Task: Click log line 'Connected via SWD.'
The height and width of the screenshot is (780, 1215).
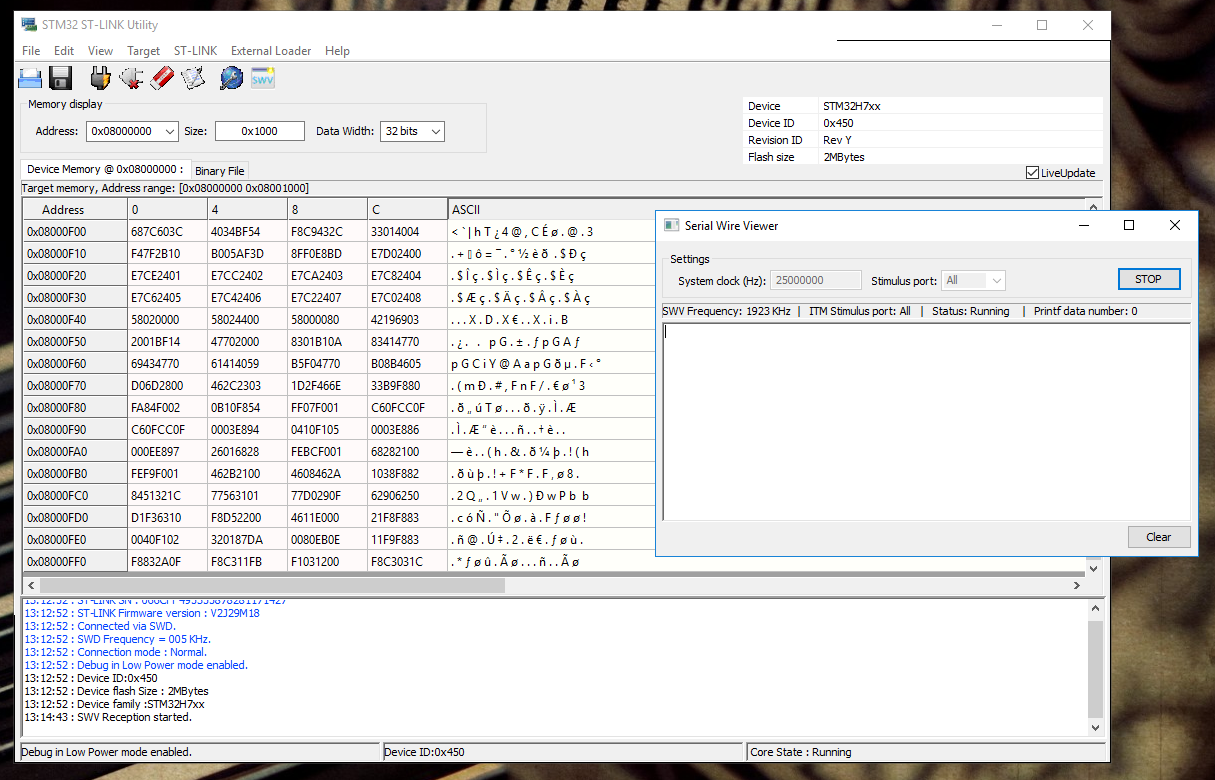Action: (100, 626)
